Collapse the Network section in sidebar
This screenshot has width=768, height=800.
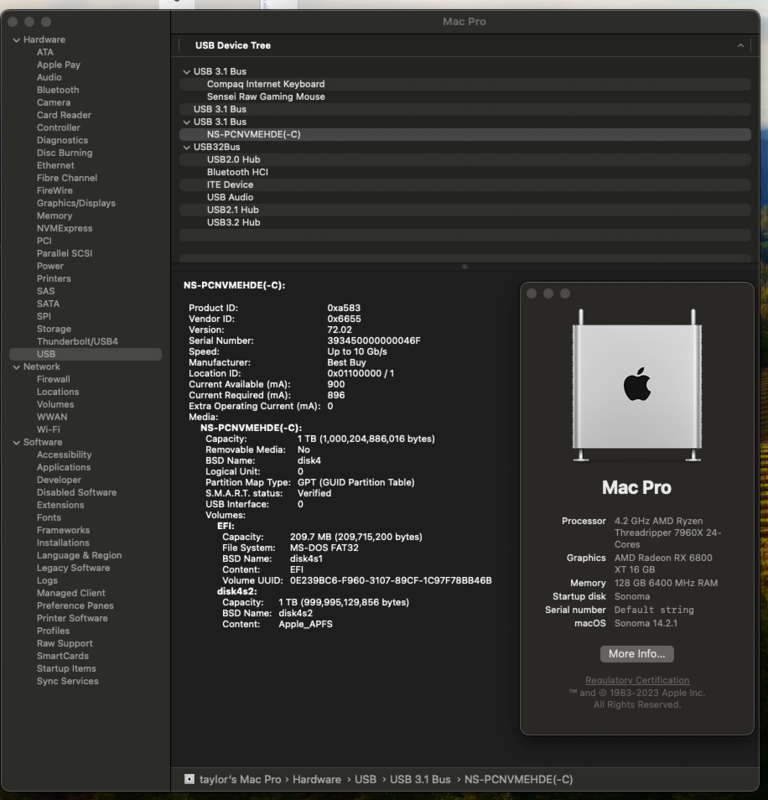click(x=16, y=367)
